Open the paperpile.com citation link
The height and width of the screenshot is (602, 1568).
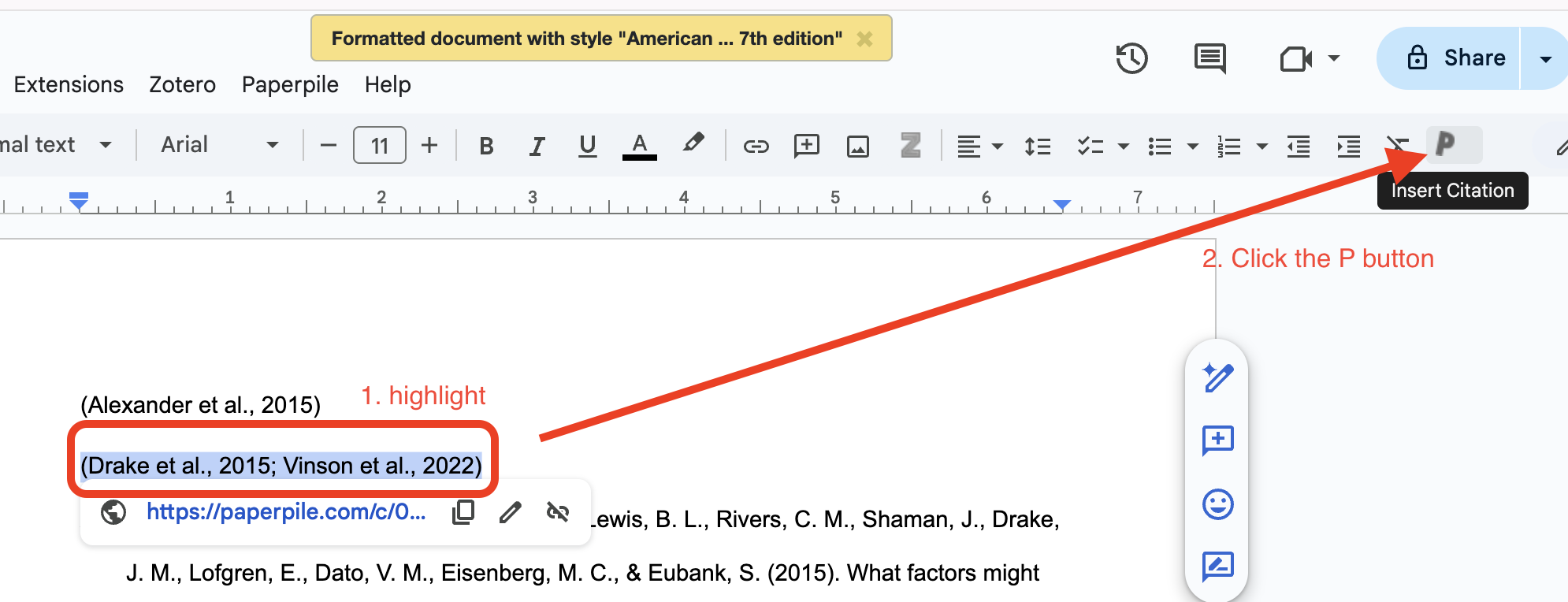point(285,512)
